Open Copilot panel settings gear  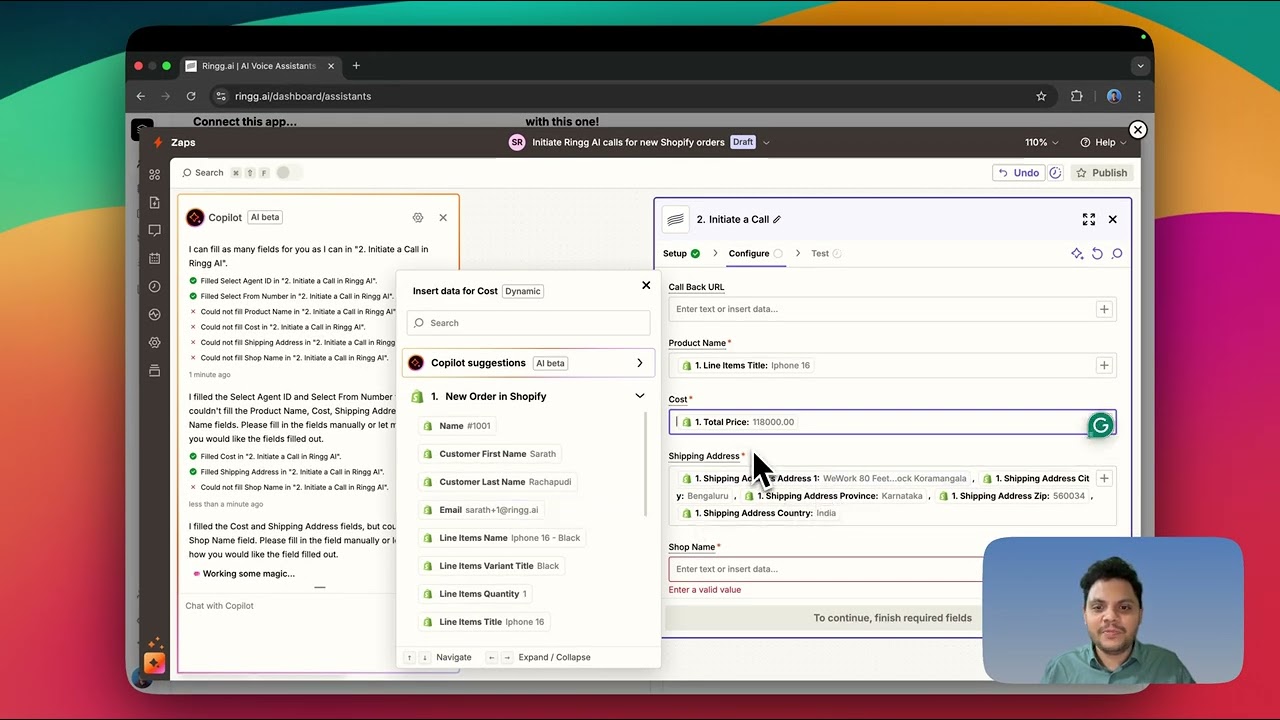[418, 217]
